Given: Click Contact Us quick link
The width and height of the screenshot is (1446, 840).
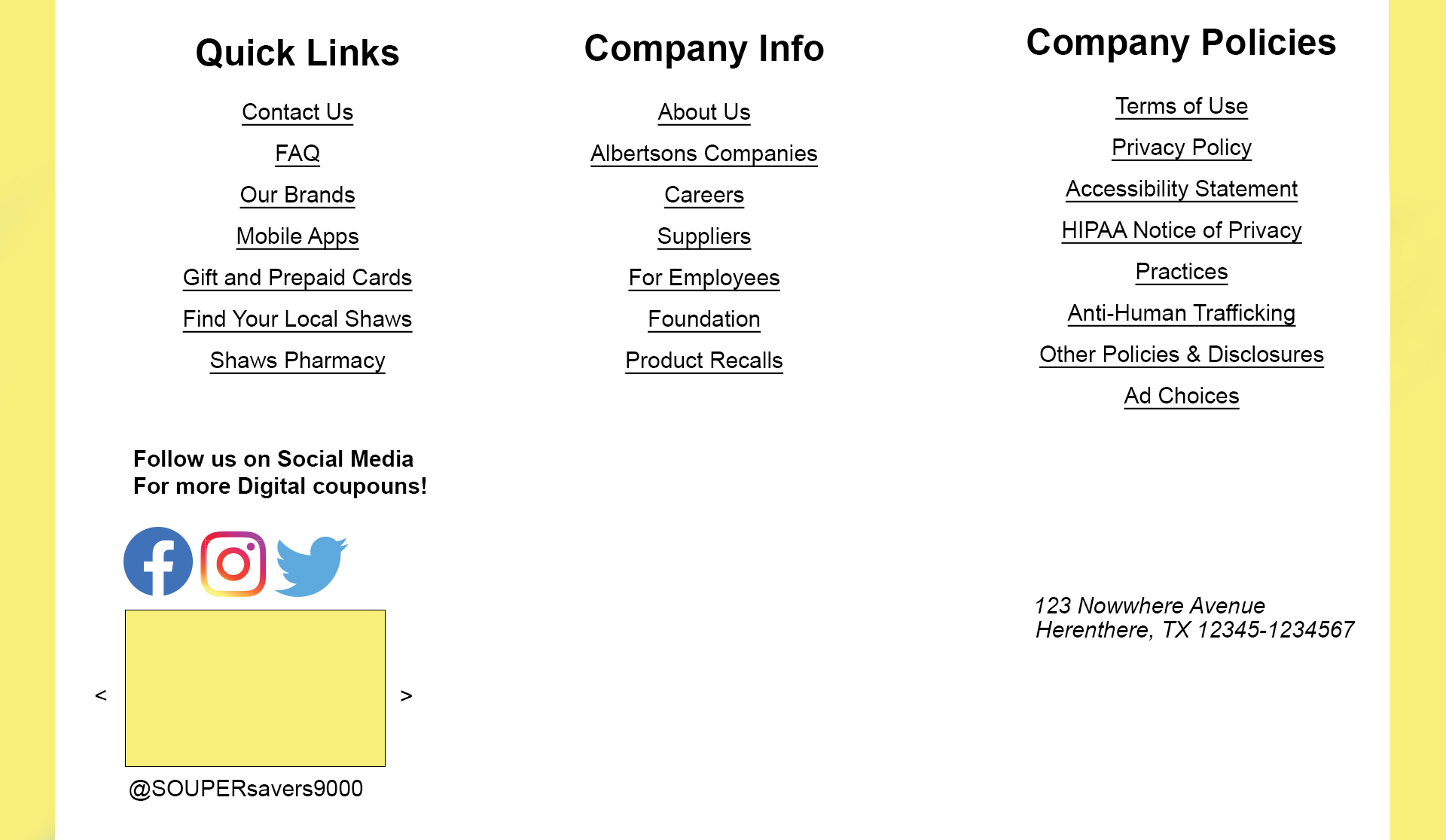Looking at the screenshot, I should pos(298,112).
